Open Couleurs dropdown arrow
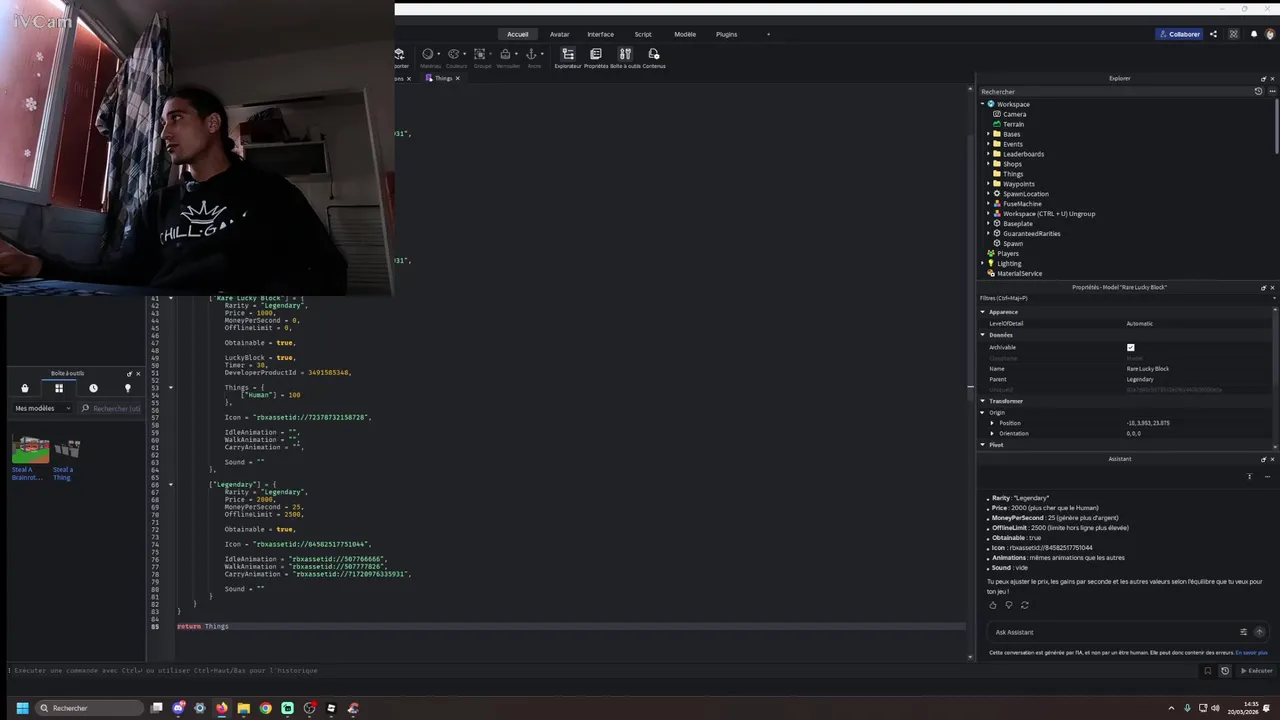 (x=465, y=54)
